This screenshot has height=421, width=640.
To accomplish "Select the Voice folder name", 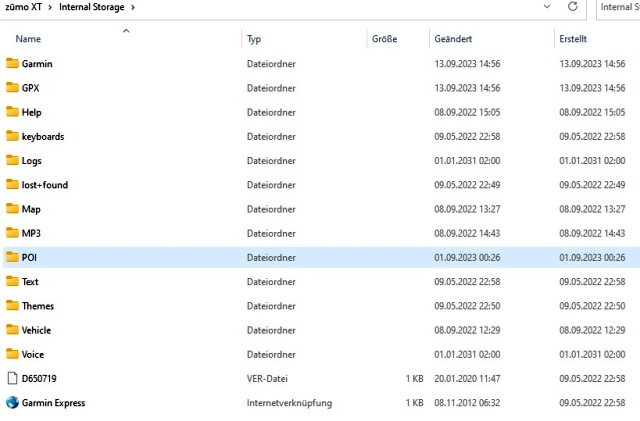I will click(33, 354).
